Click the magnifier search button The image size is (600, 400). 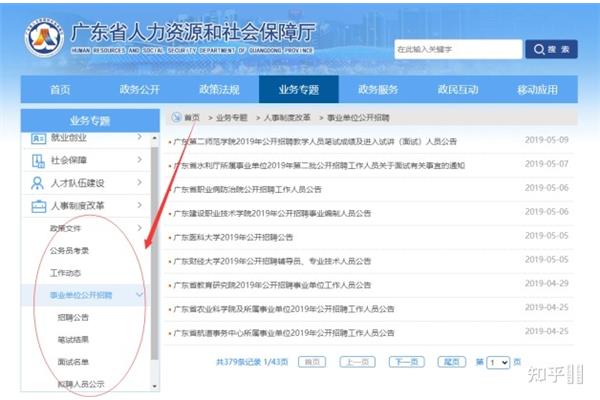[x=551, y=49]
